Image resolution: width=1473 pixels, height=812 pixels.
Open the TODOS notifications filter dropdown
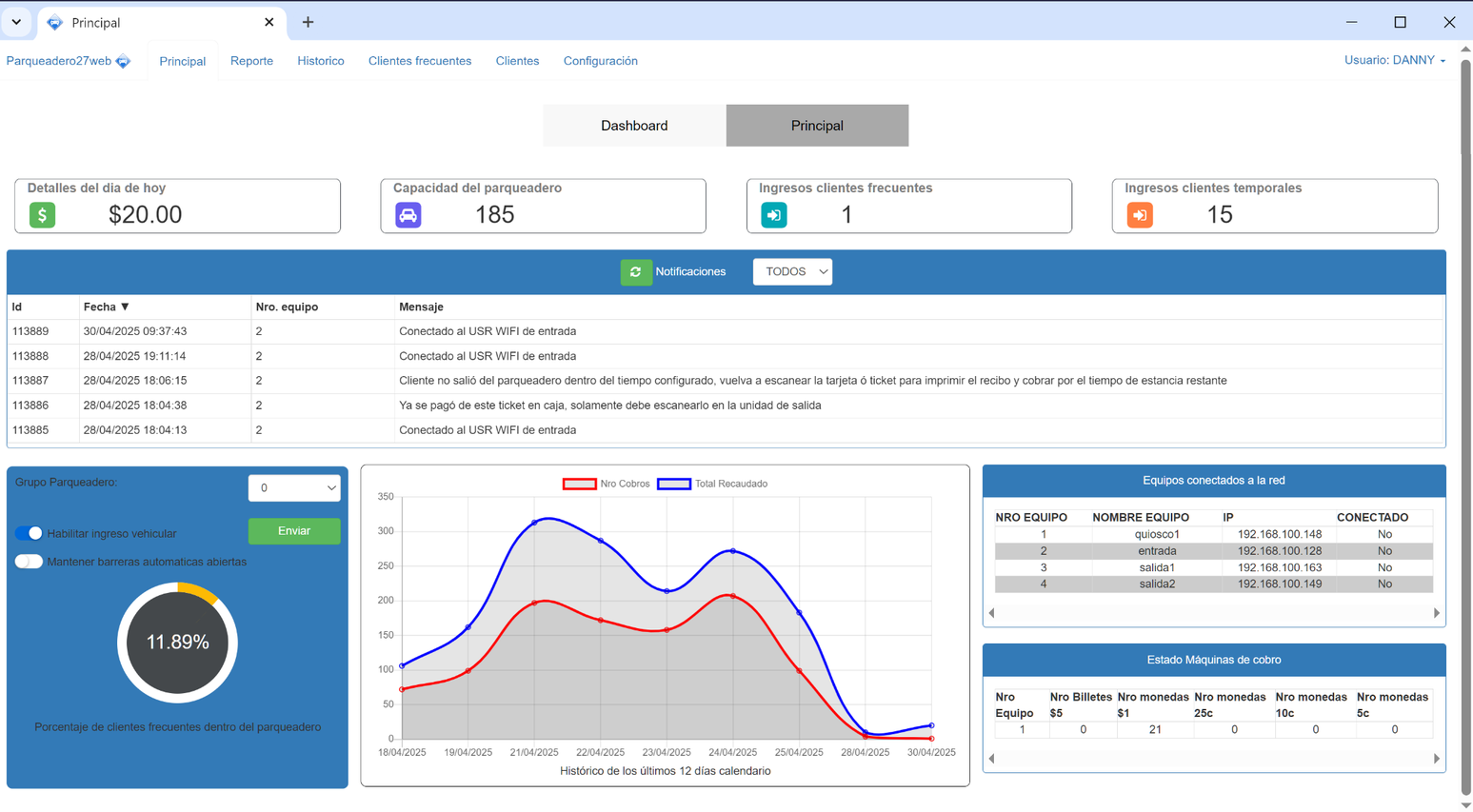[x=792, y=272]
